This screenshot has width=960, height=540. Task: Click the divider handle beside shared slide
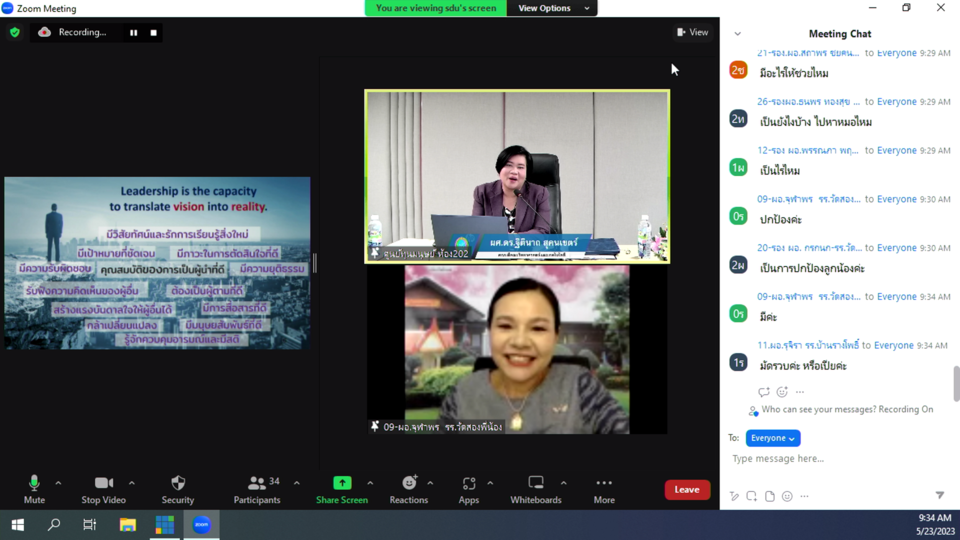click(x=315, y=263)
